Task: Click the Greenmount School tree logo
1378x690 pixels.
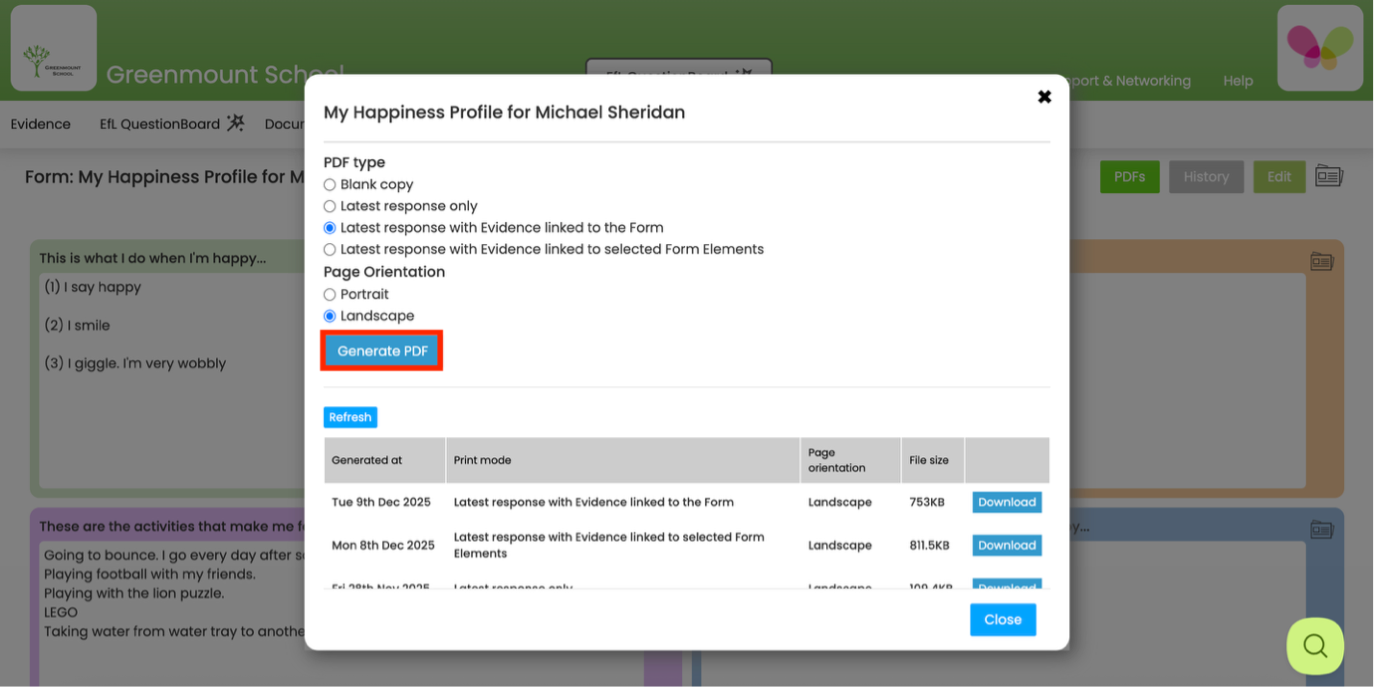Action: 54,46
